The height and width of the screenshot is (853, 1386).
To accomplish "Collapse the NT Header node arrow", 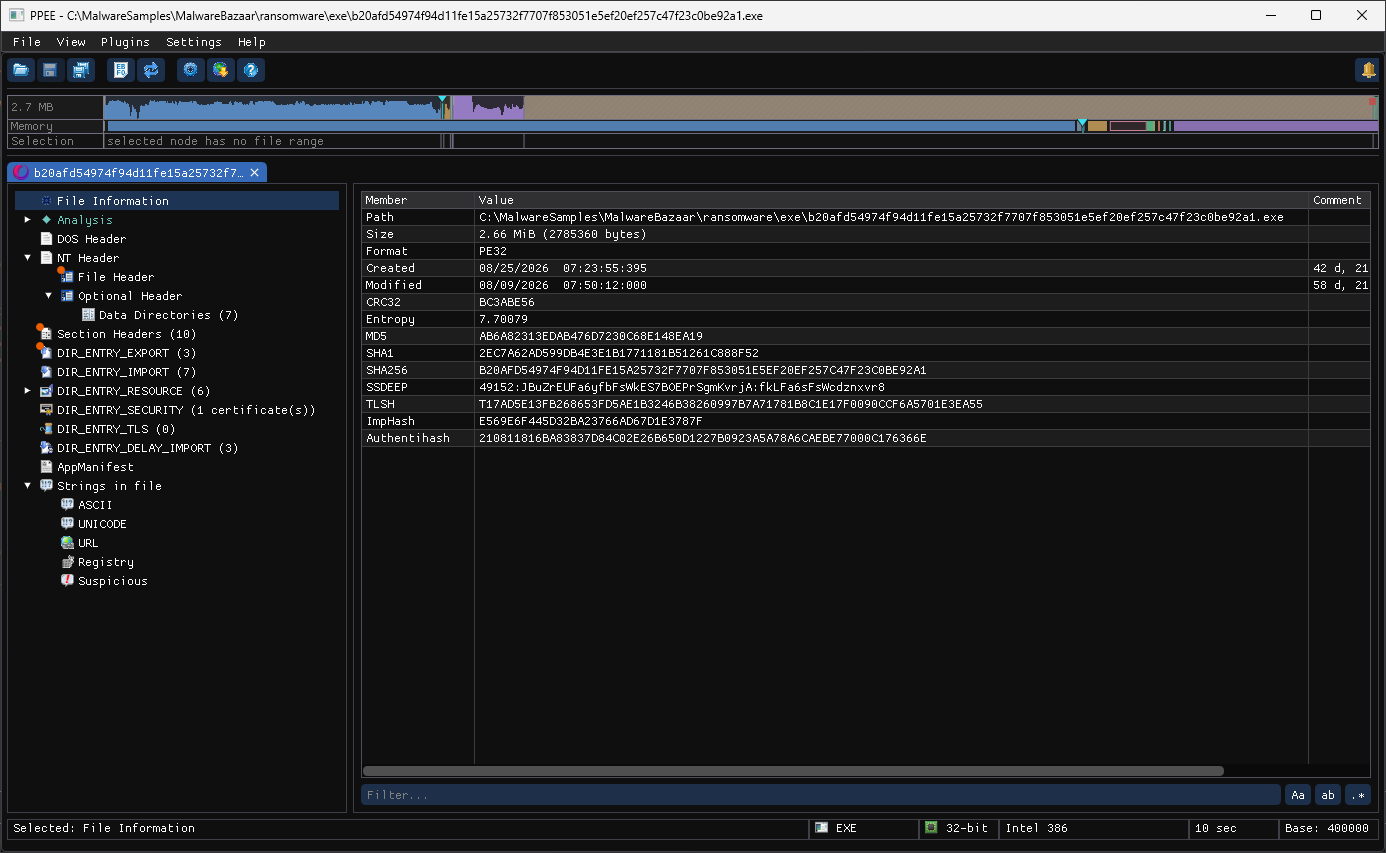I will [28, 258].
